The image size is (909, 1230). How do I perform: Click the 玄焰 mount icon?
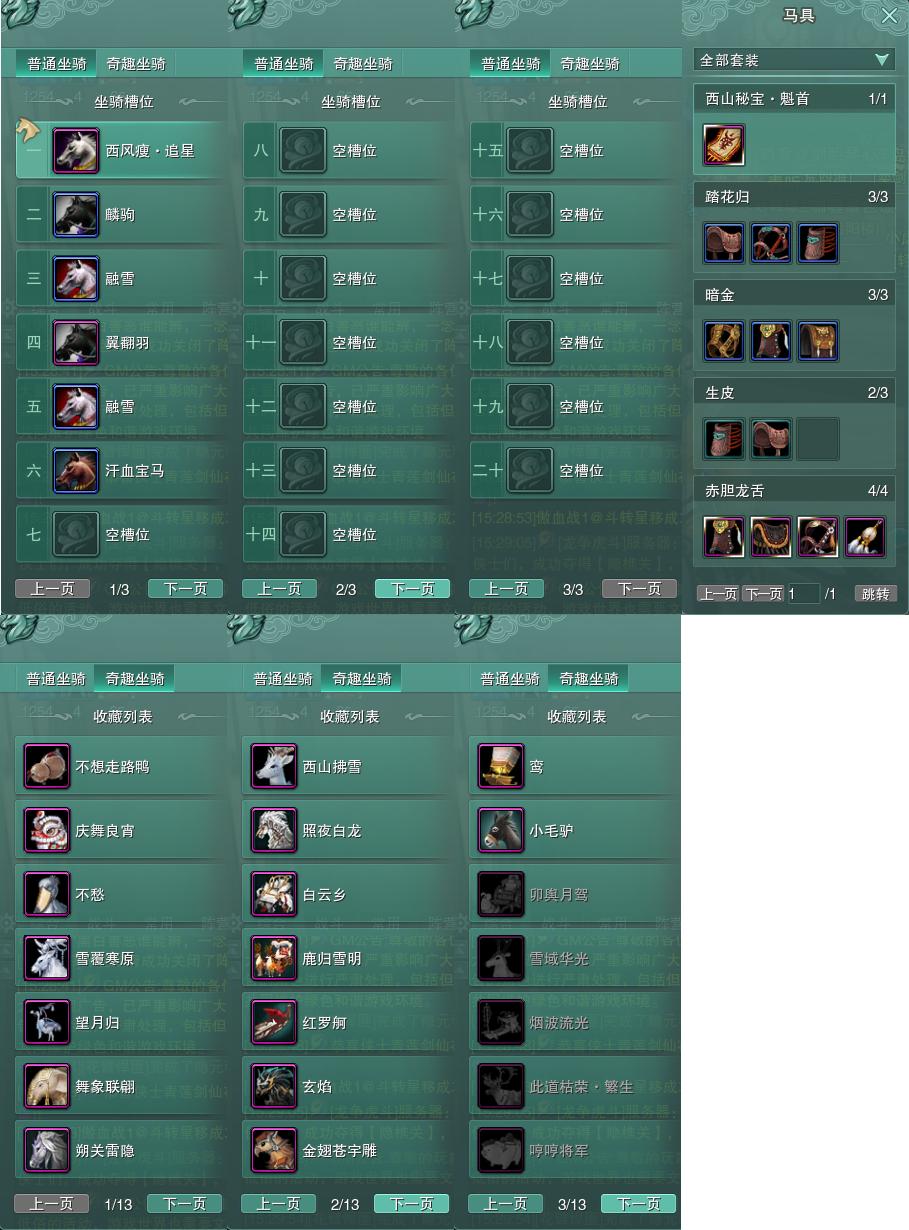tap(274, 1087)
